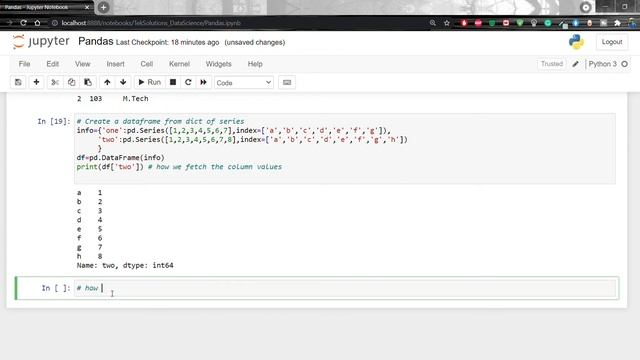This screenshot has width=640, height=360.
Task: Open the Kernel menu
Action: (180, 64)
